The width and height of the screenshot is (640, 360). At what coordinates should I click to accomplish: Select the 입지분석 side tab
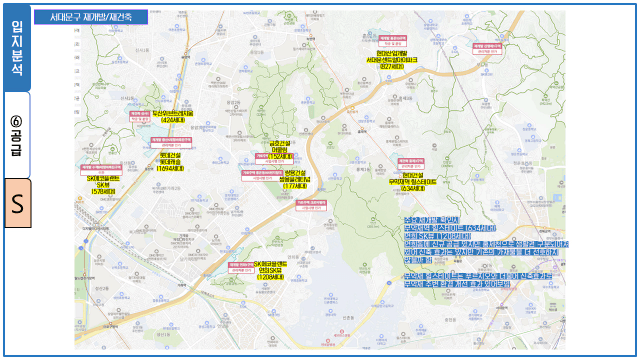point(17,48)
